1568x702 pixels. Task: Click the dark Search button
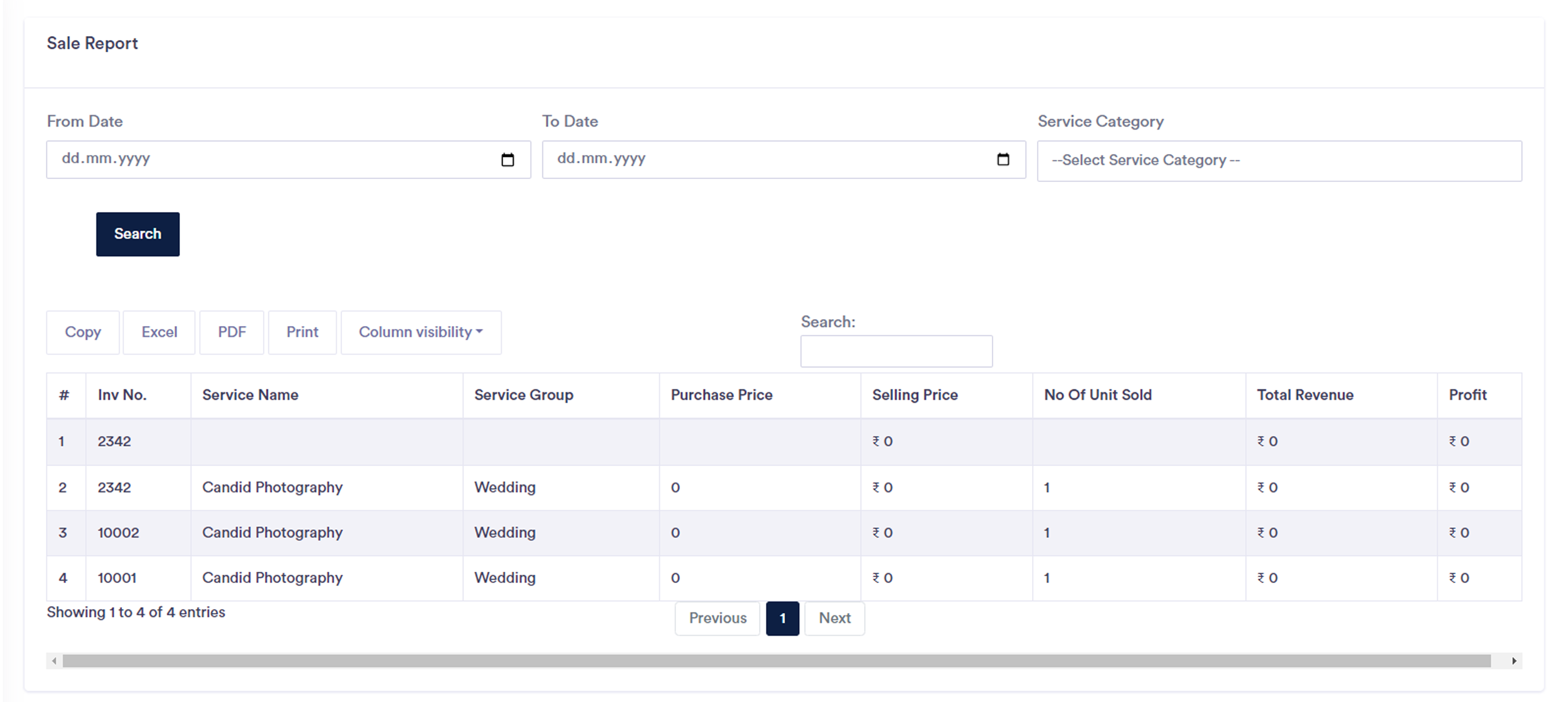point(138,234)
